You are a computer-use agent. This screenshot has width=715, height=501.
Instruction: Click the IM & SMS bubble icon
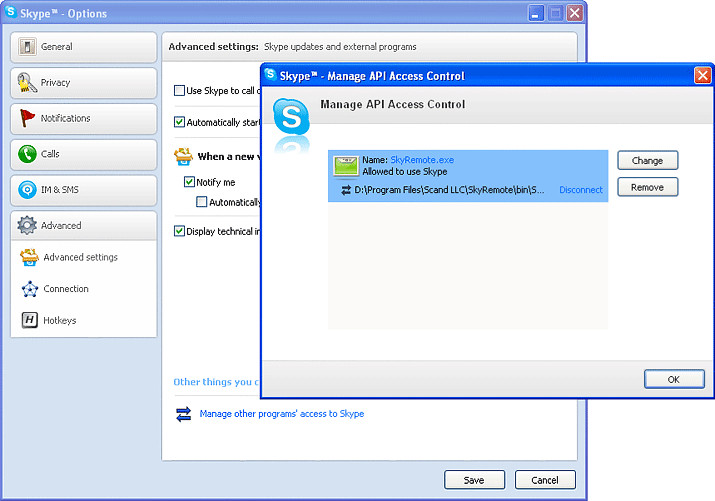pyautogui.click(x=27, y=189)
